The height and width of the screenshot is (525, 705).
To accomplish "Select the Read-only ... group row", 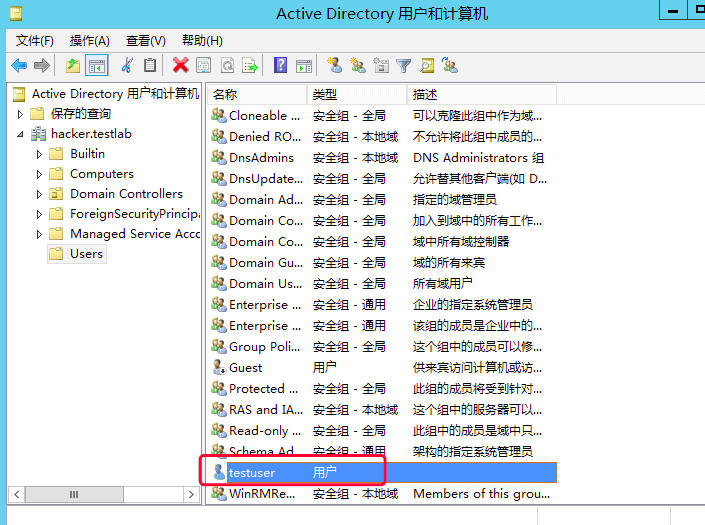I will tap(384, 431).
